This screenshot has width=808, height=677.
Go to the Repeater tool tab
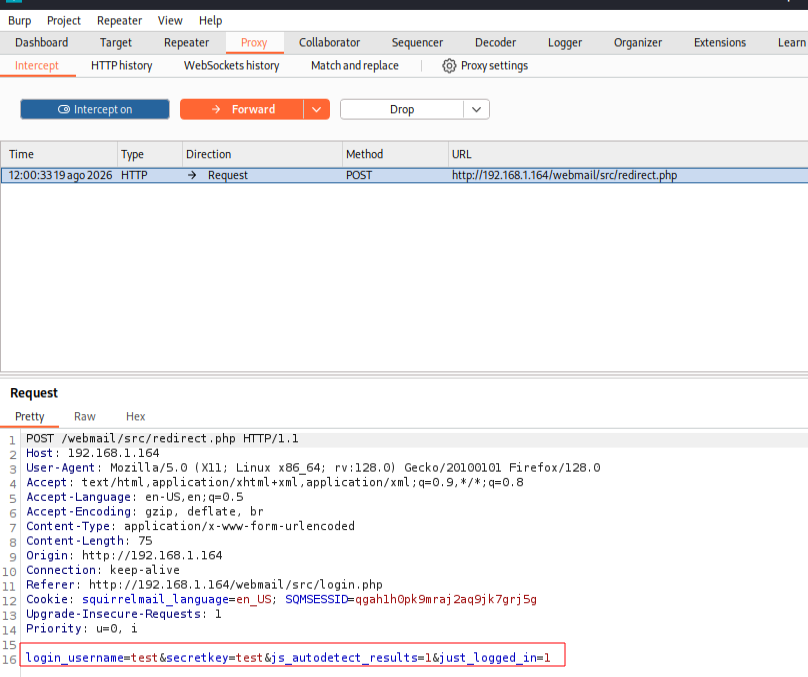(x=187, y=43)
